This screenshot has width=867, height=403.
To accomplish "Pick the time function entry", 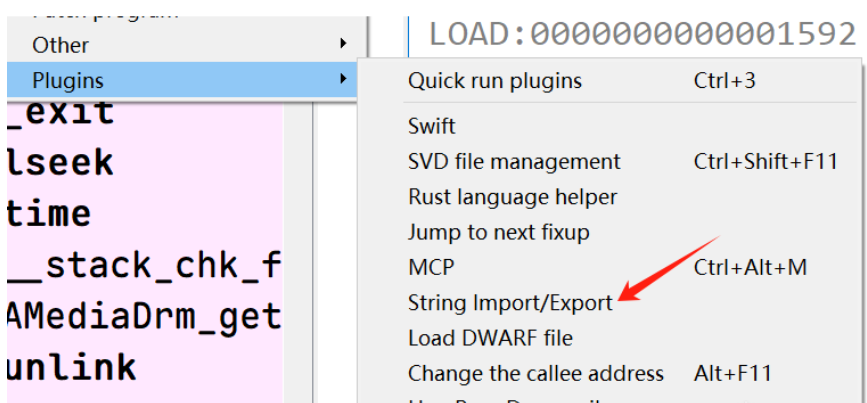I will [49, 213].
